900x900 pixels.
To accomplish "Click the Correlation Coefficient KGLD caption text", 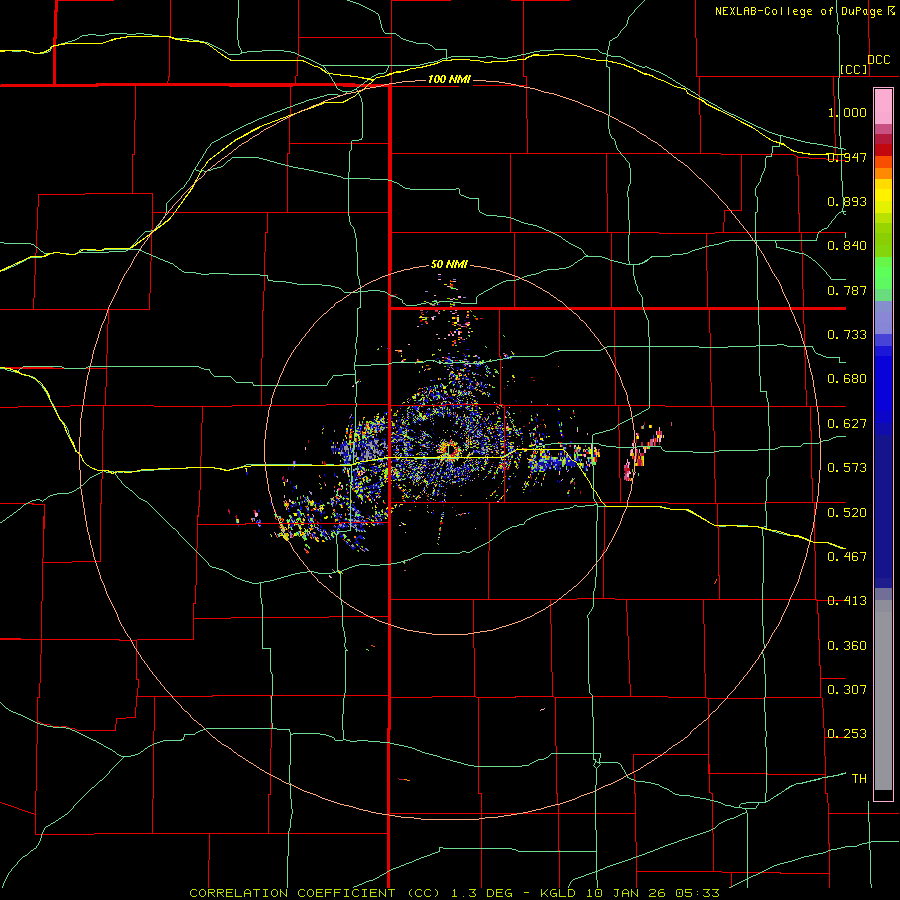I will coord(454,893).
